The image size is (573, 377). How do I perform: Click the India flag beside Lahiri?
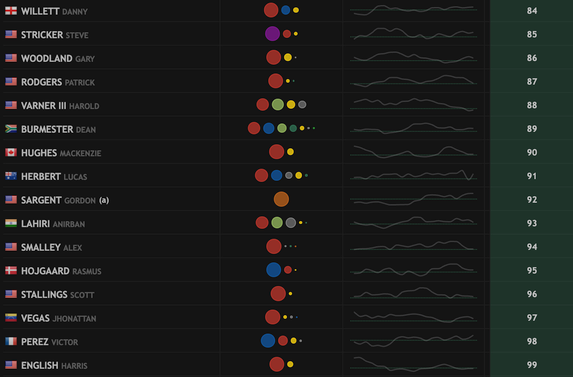[x=11, y=223]
